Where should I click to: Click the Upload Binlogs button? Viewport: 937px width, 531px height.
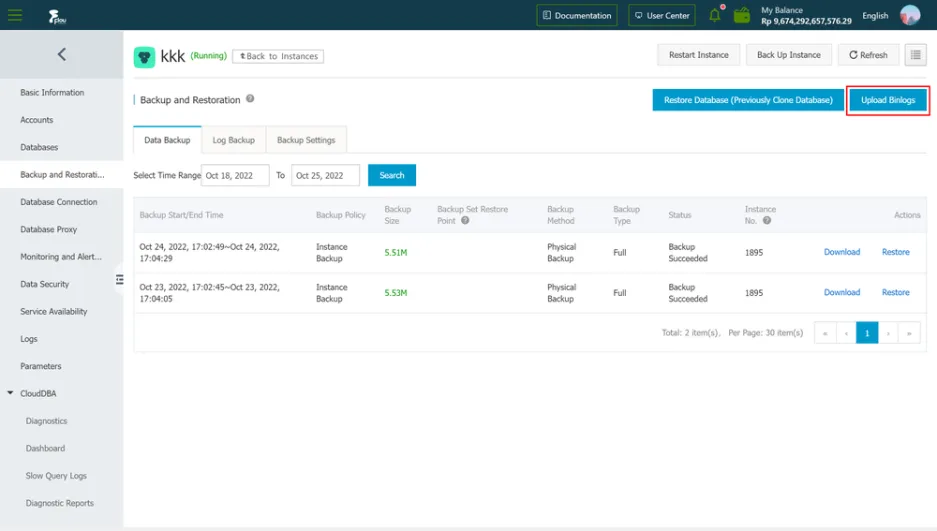click(x=888, y=100)
